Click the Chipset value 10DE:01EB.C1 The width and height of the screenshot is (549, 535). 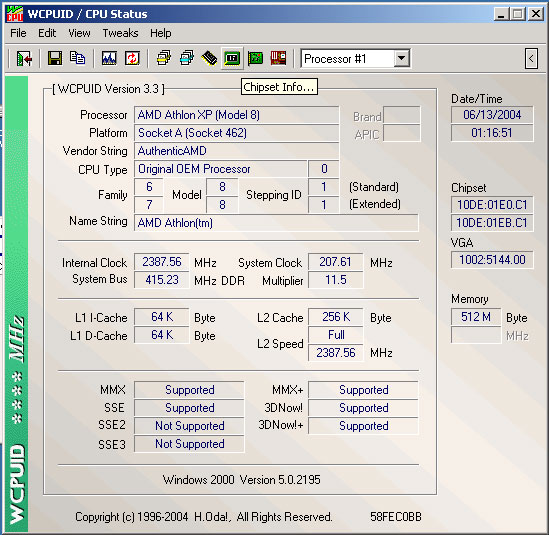492,223
